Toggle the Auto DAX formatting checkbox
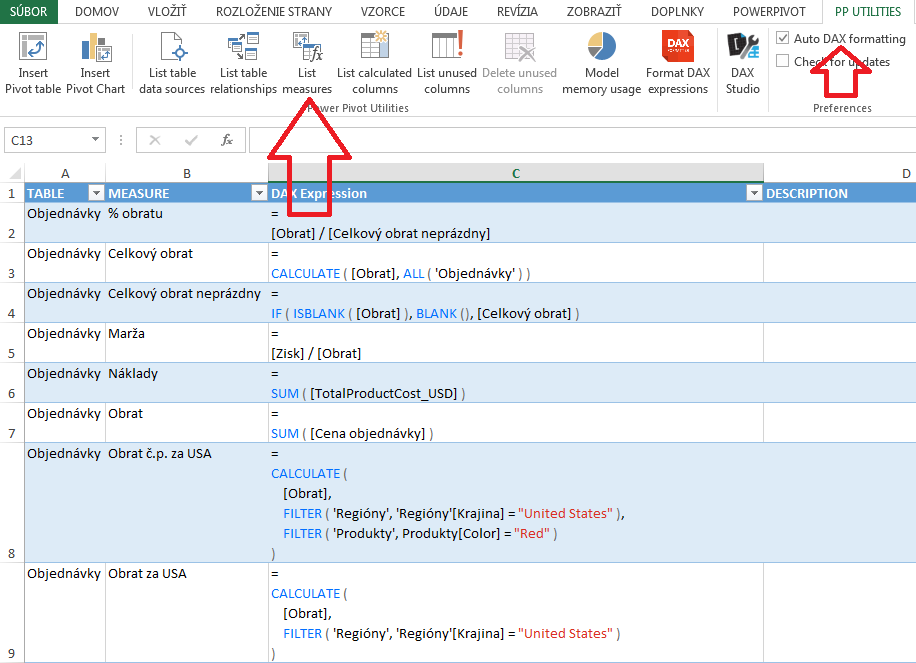This screenshot has width=916, height=663. pyautogui.click(x=783, y=39)
